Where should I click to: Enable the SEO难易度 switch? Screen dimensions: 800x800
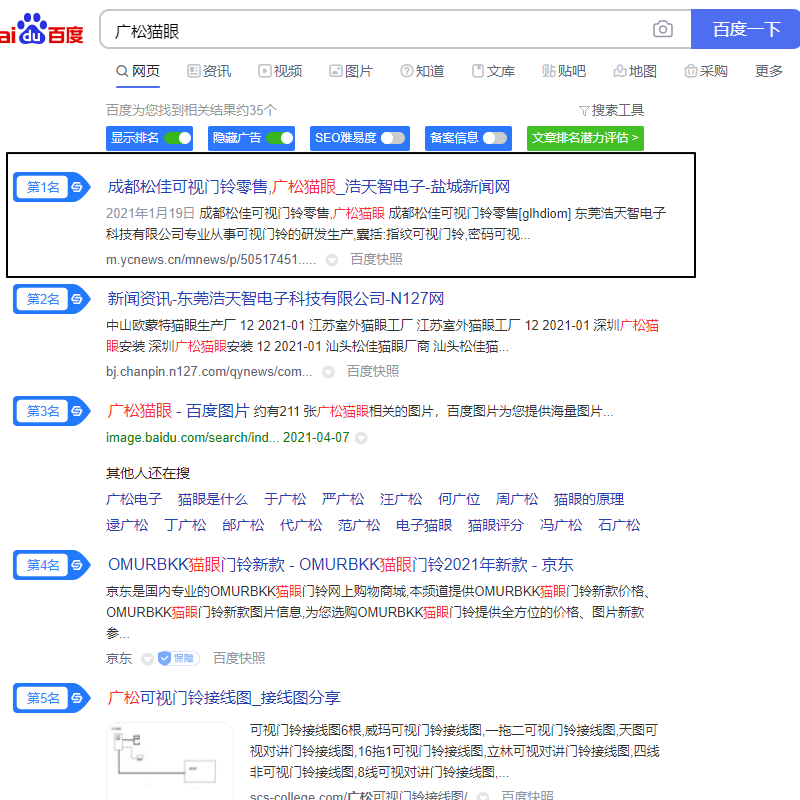coord(393,138)
